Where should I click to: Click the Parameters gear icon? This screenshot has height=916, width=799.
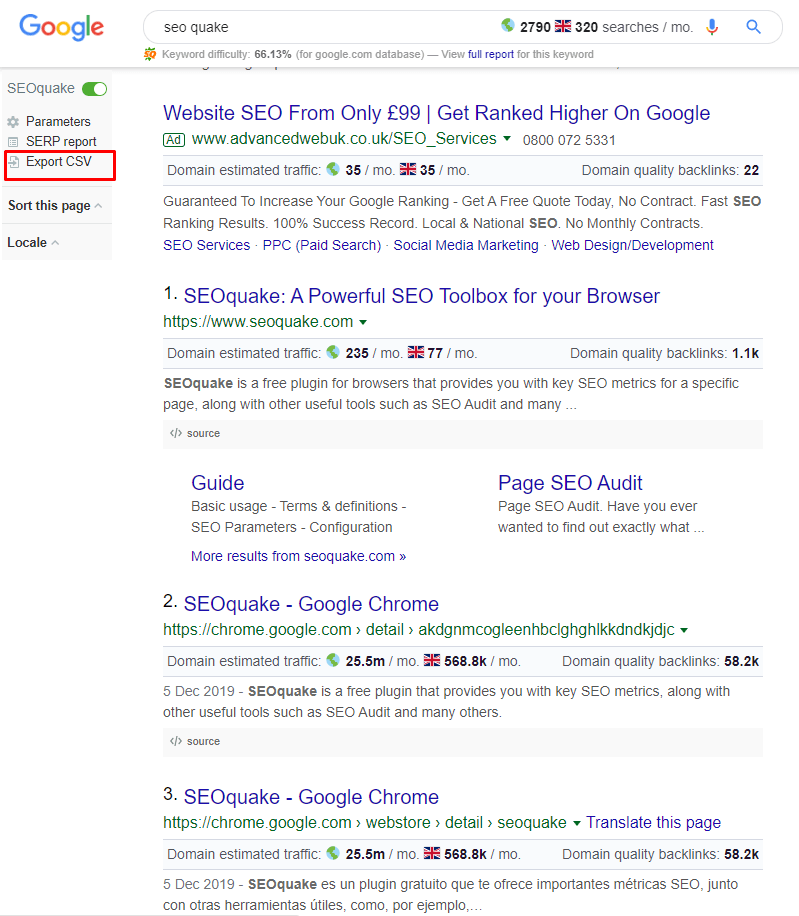pyautogui.click(x=13, y=122)
